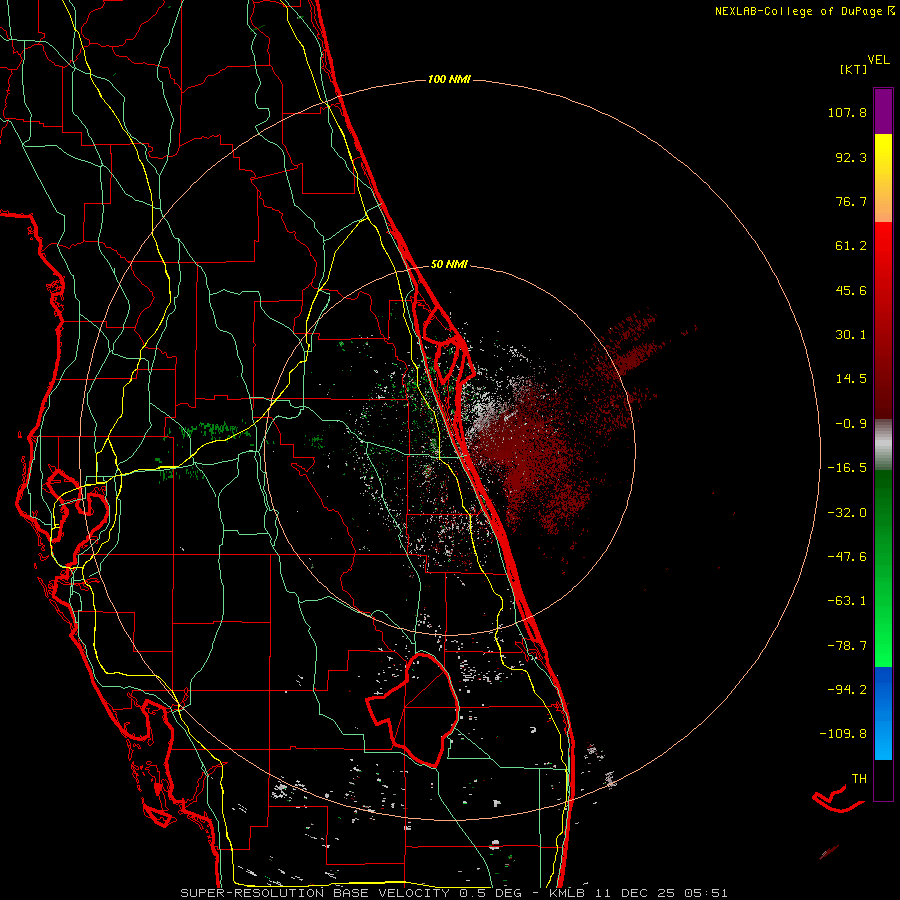This screenshot has height=900, width=900.
Task: Click the -94.2 legend value
Action: pyautogui.click(x=847, y=689)
